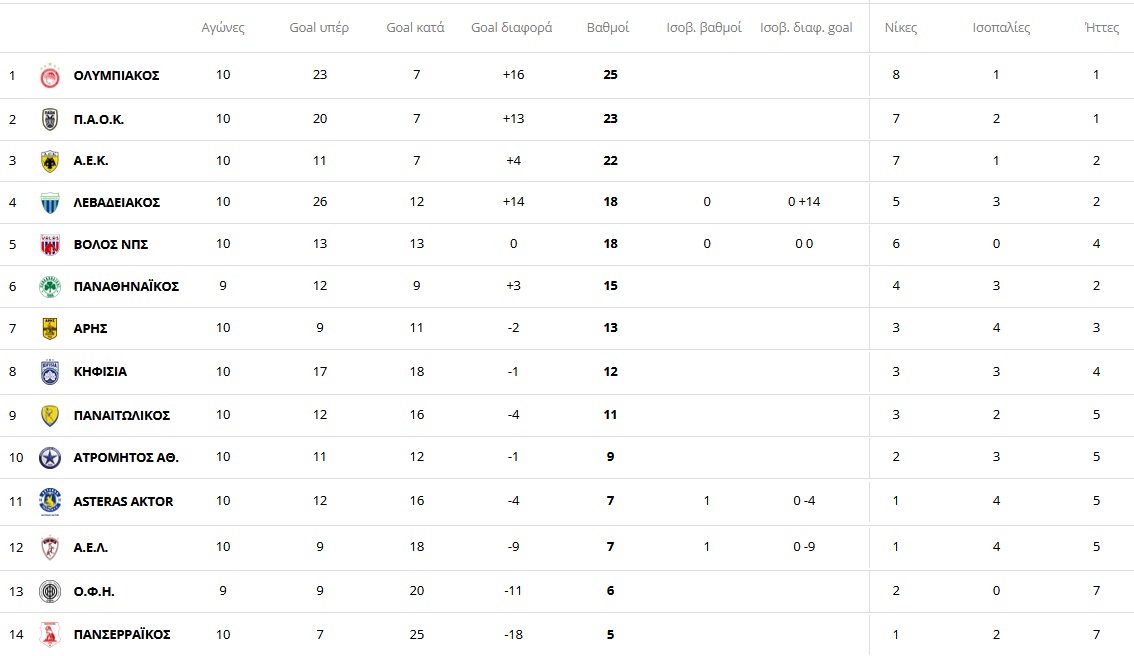Click the Olympiacos club crest icon
This screenshot has height=656, width=1134.
pyautogui.click(x=49, y=76)
